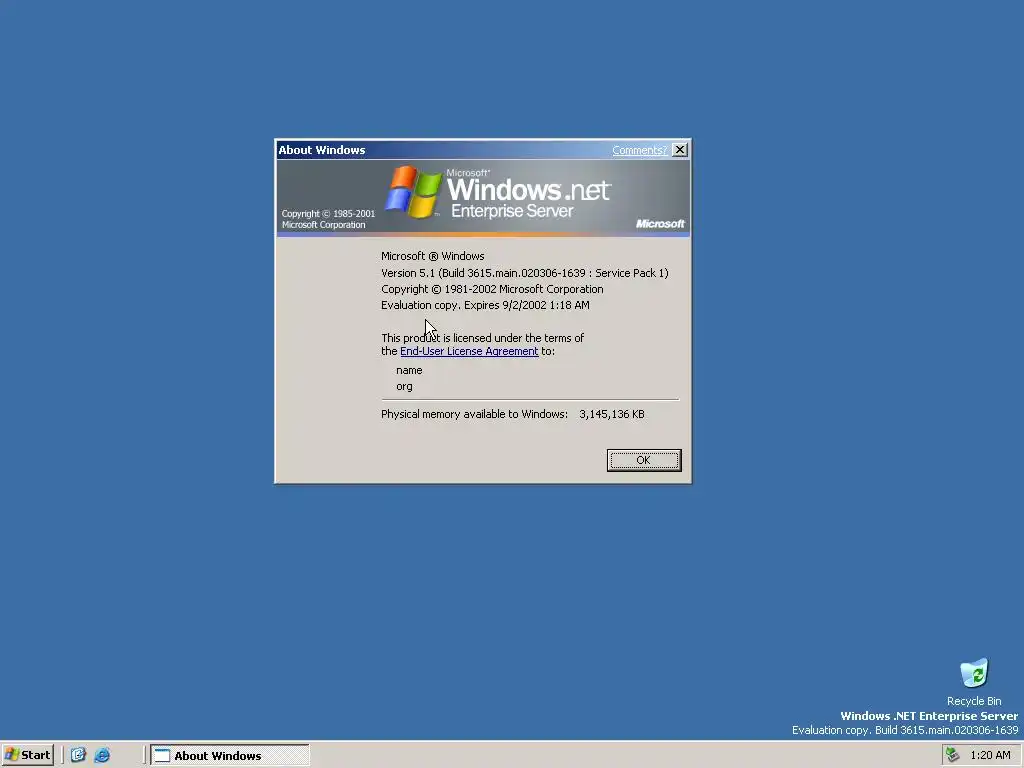Click the system tray network icon
This screenshot has height=768, width=1024.
[x=953, y=755]
